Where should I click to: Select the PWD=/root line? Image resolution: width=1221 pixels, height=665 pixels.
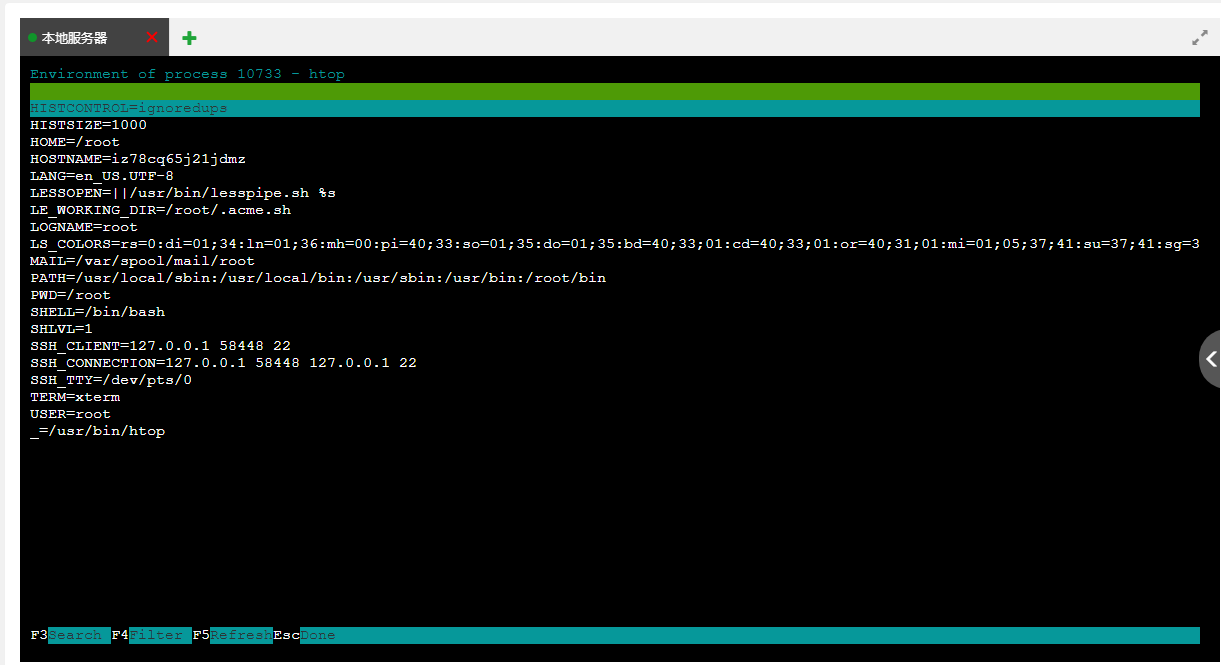click(70, 295)
